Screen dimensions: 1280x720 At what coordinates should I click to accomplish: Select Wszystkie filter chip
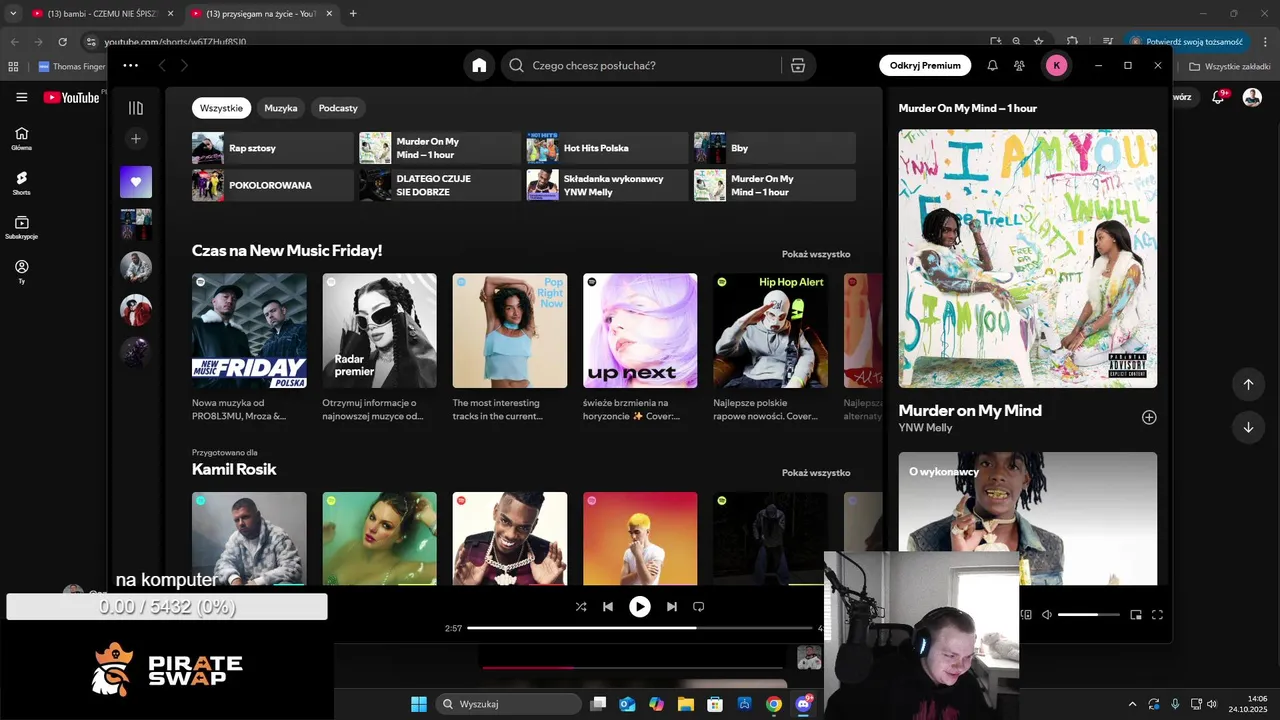[221, 108]
